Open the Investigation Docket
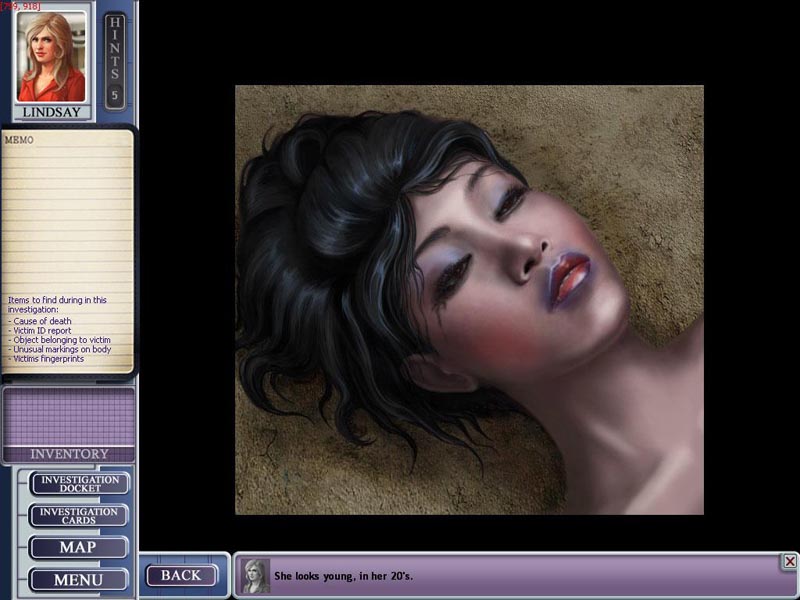Screen dimensions: 800x600 tap(79, 484)
